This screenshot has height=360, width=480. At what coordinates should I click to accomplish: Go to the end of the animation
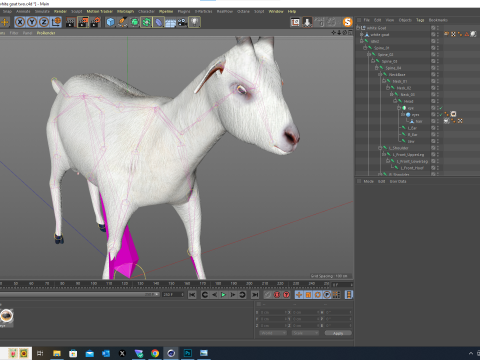click(x=255, y=295)
